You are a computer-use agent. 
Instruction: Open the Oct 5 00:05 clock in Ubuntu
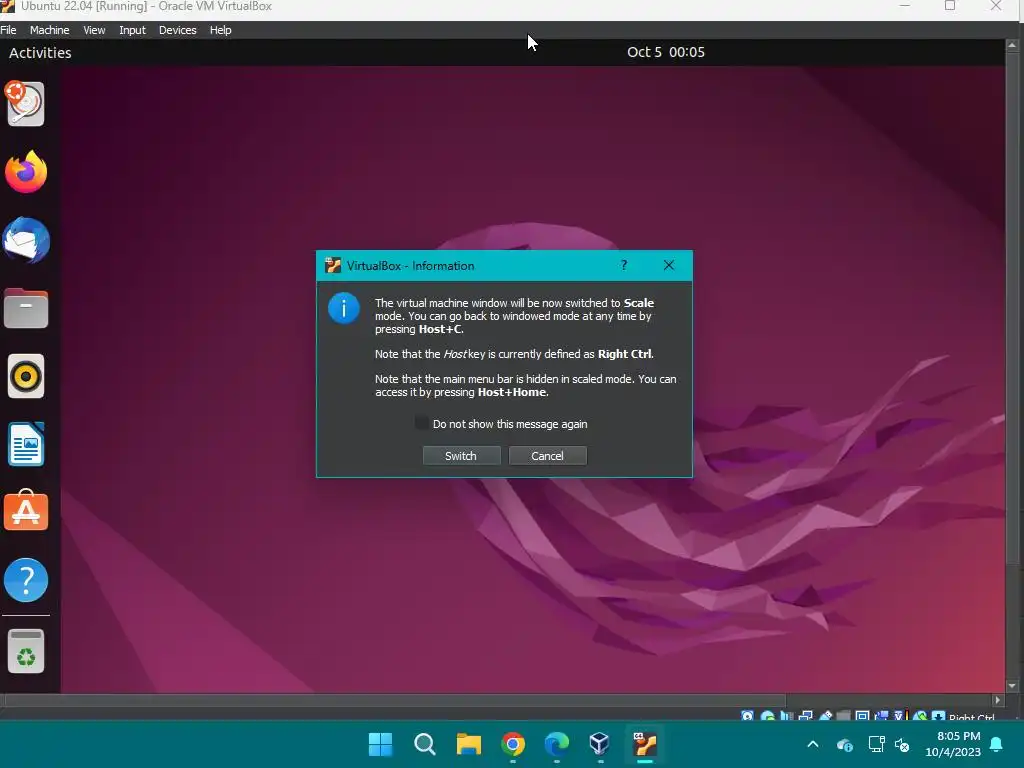click(x=665, y=52)
